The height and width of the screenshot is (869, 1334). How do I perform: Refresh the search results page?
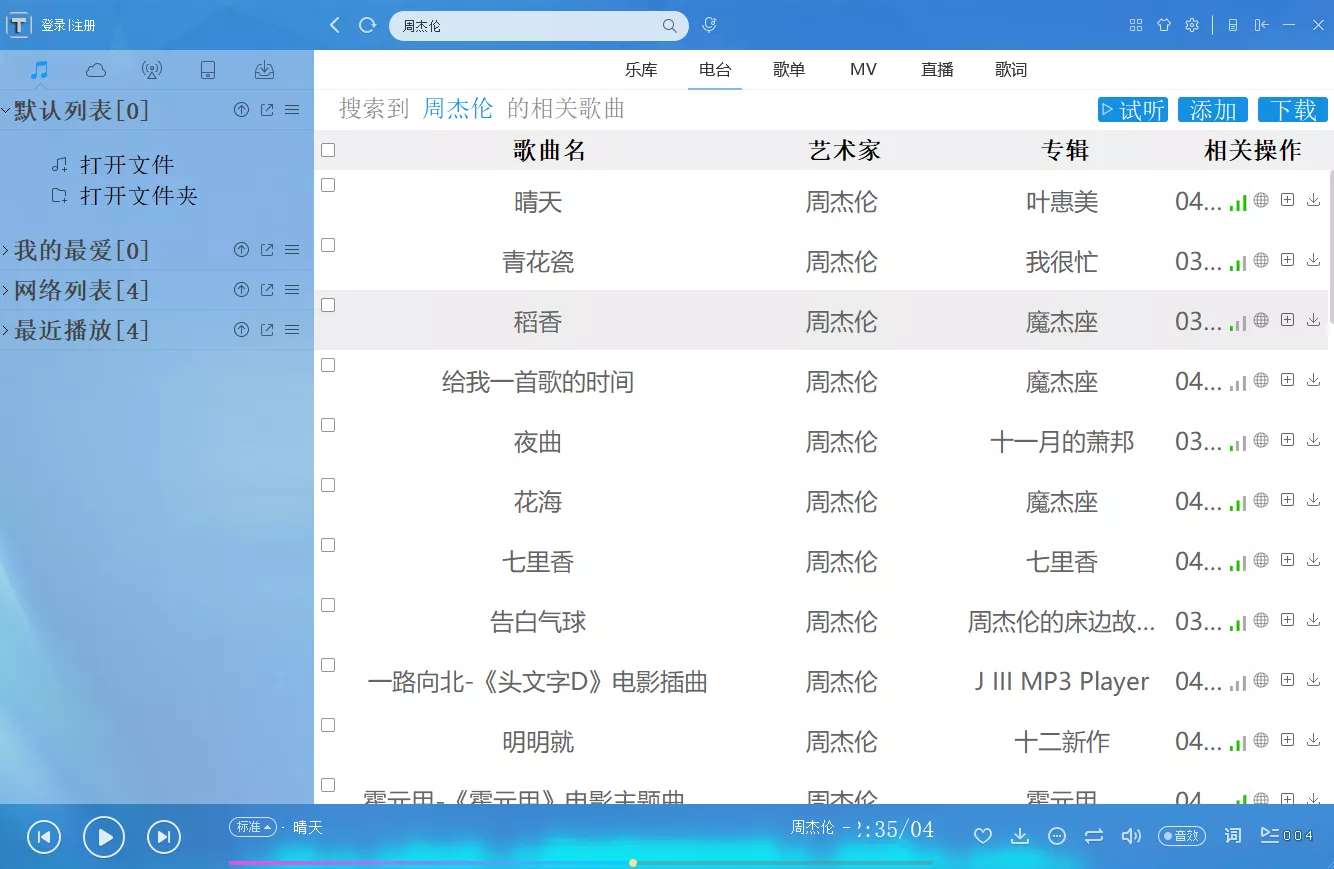pos(367,25)
